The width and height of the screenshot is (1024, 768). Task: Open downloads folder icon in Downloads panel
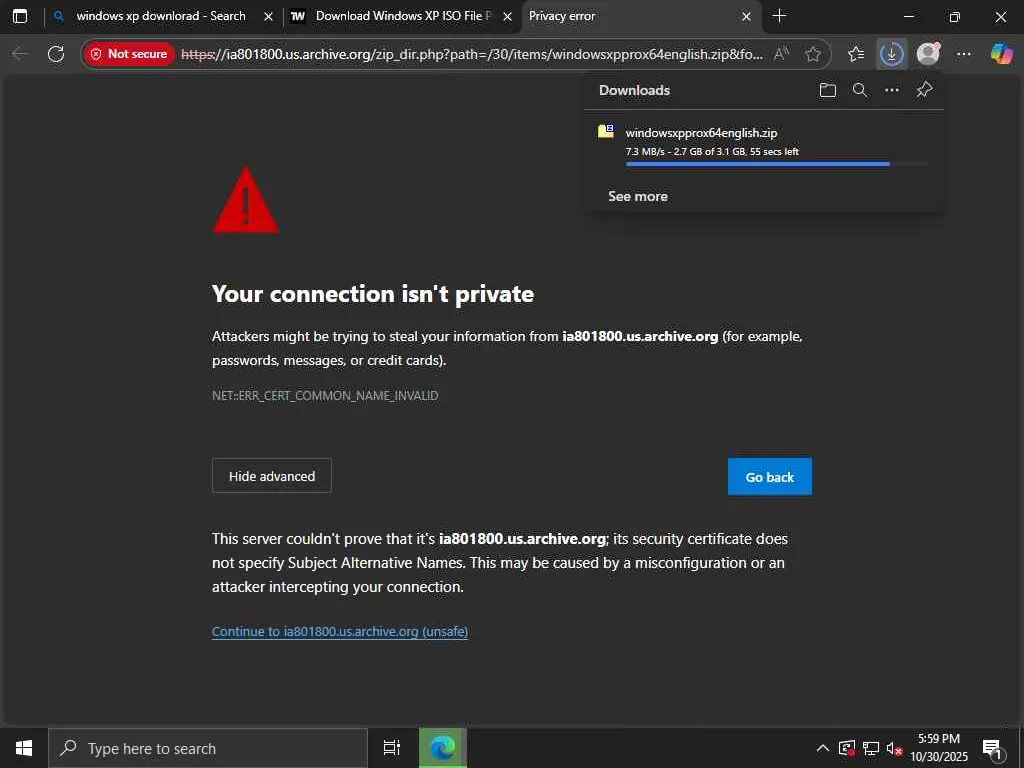[x=827, y=90]
